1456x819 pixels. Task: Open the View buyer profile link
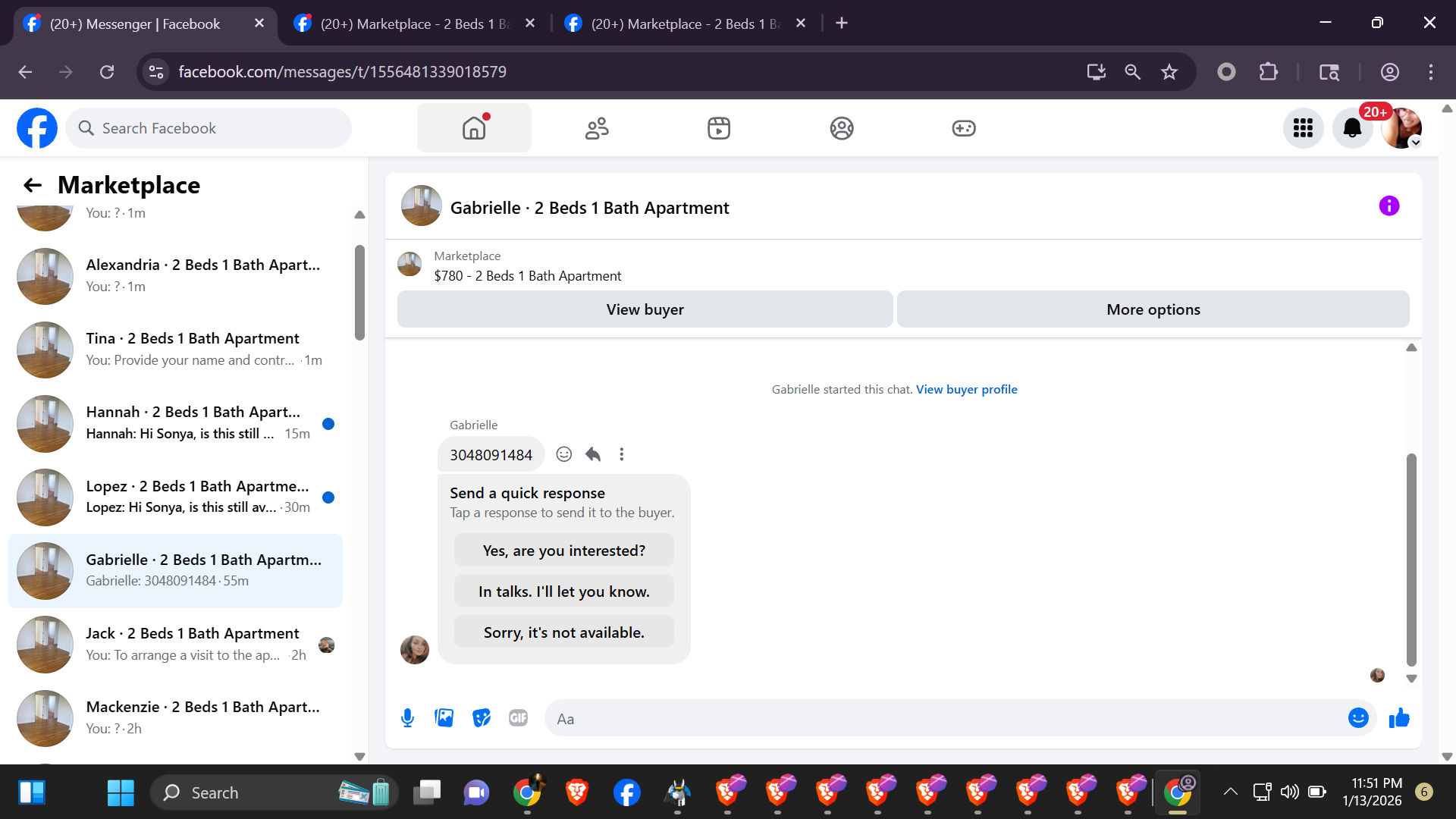pyautogui.click(x=966, y=389)
